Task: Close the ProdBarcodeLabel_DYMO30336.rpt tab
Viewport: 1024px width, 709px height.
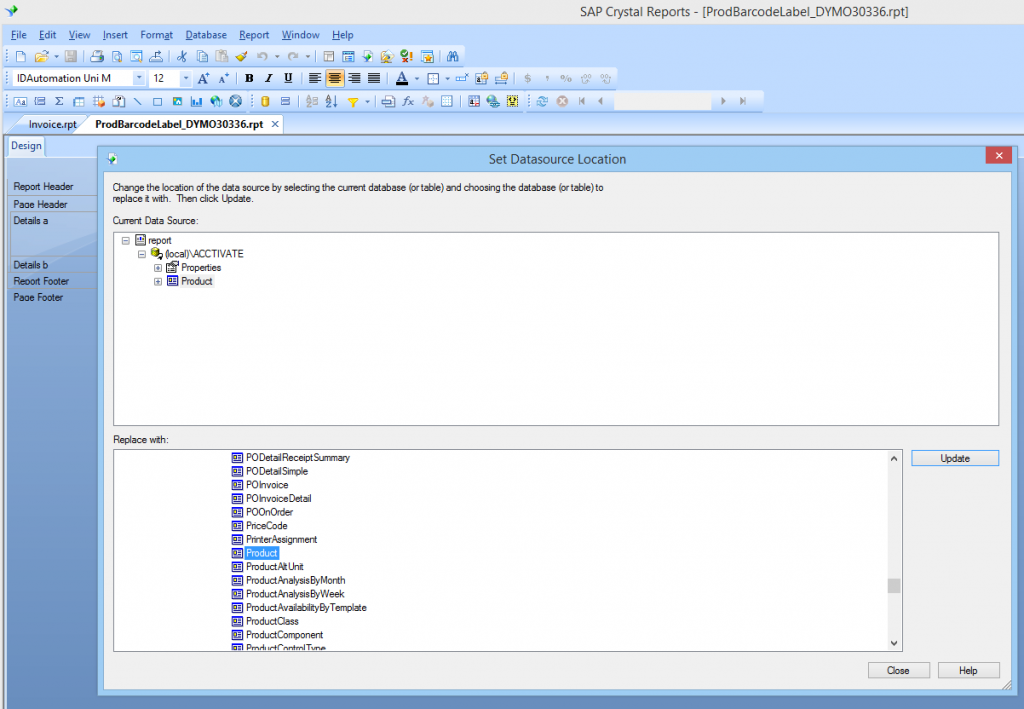Action: (x=275, y=124)
